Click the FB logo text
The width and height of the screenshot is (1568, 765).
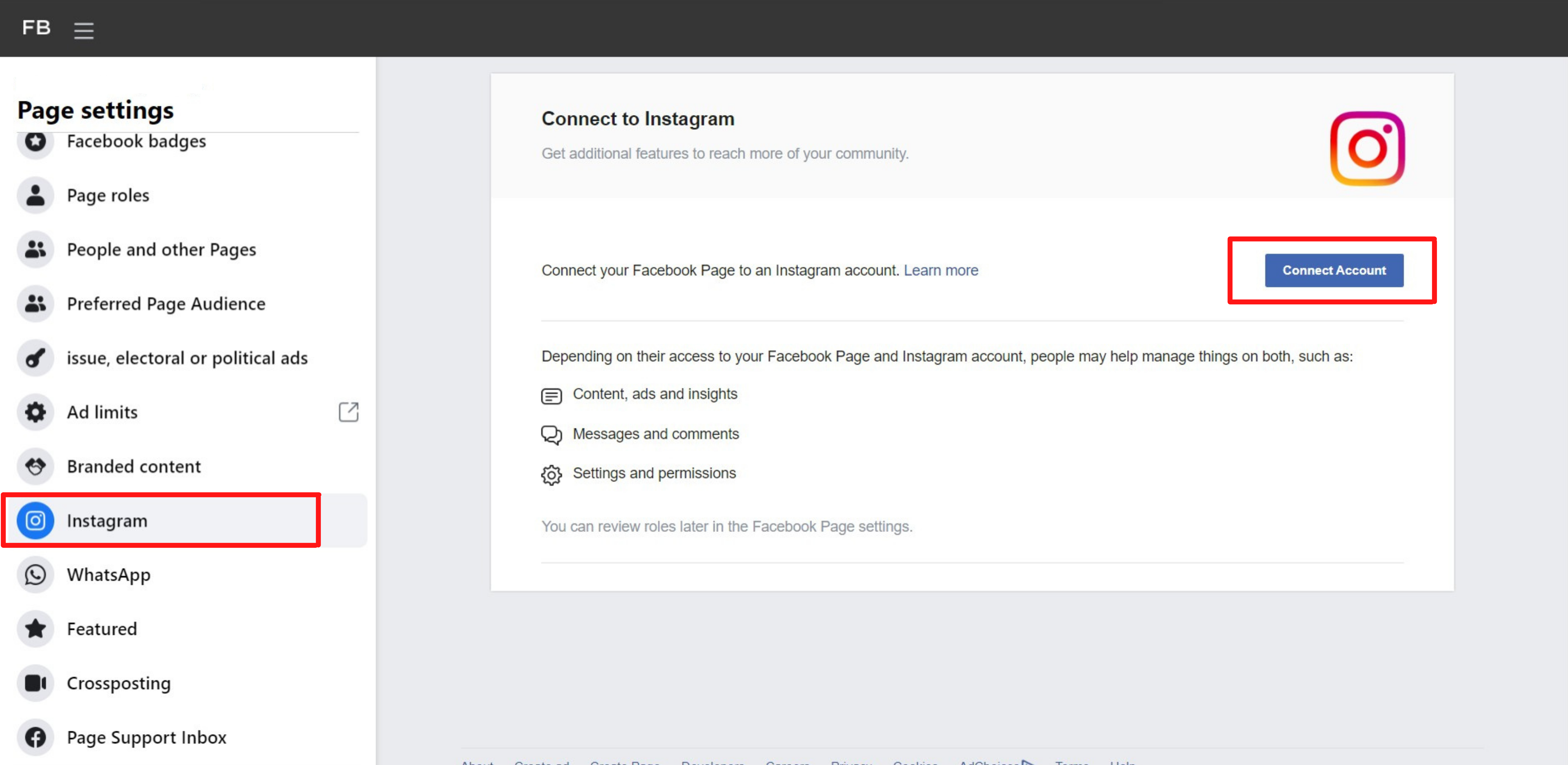[37, 27]
